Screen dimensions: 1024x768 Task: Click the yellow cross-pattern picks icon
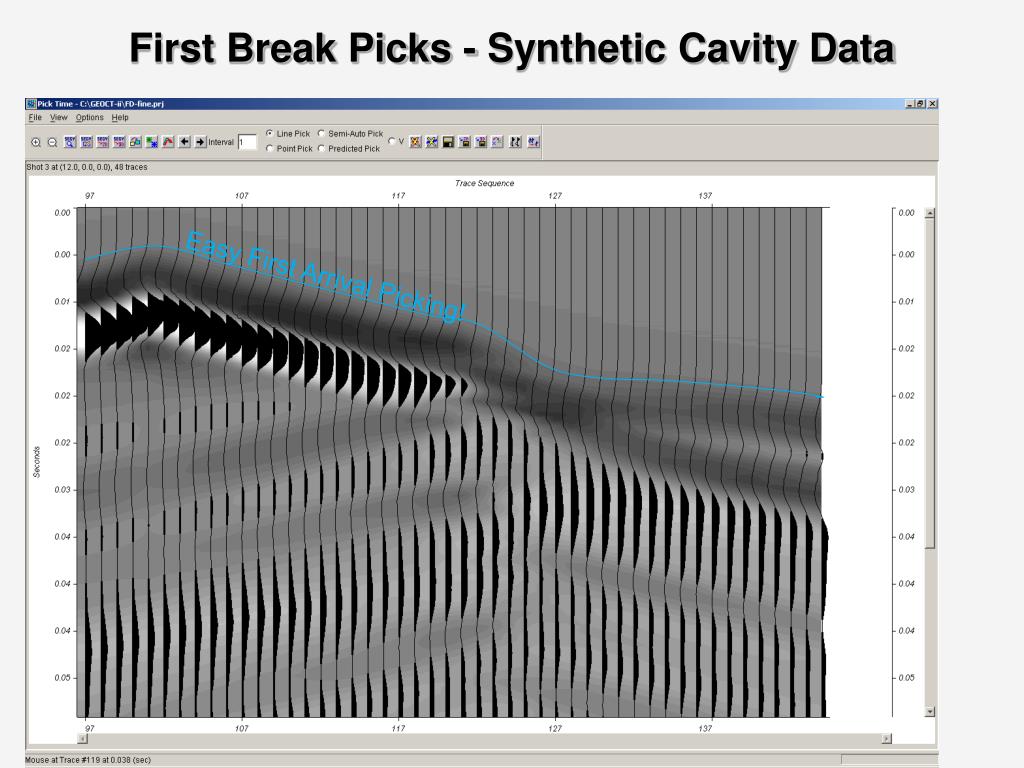[x=432, y=142]
